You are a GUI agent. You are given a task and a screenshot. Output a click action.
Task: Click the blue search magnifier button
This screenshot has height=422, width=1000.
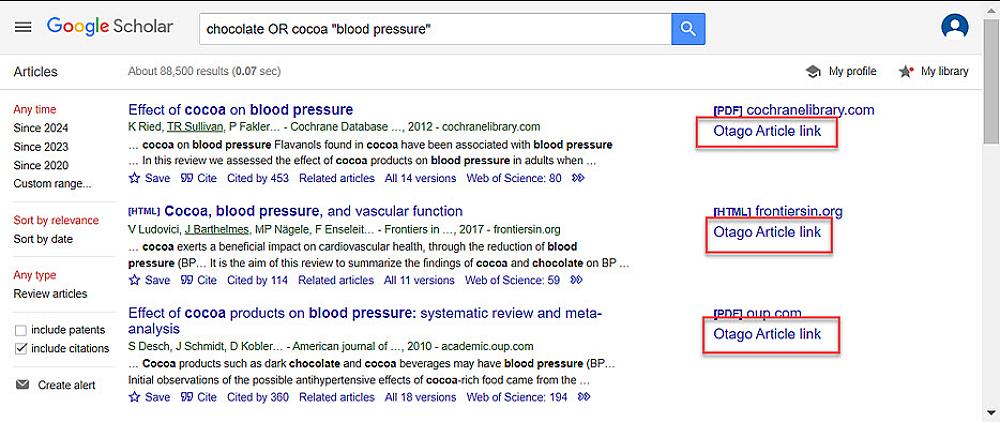click(688, 29)
